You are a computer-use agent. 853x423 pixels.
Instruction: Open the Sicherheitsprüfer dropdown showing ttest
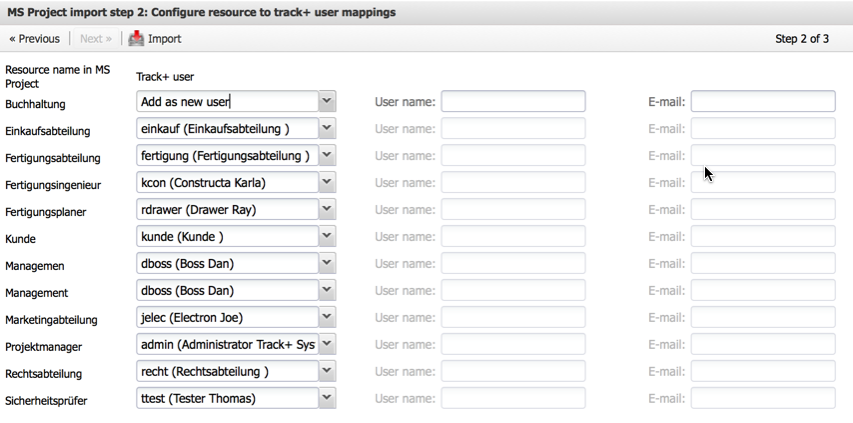coord(327,398)
